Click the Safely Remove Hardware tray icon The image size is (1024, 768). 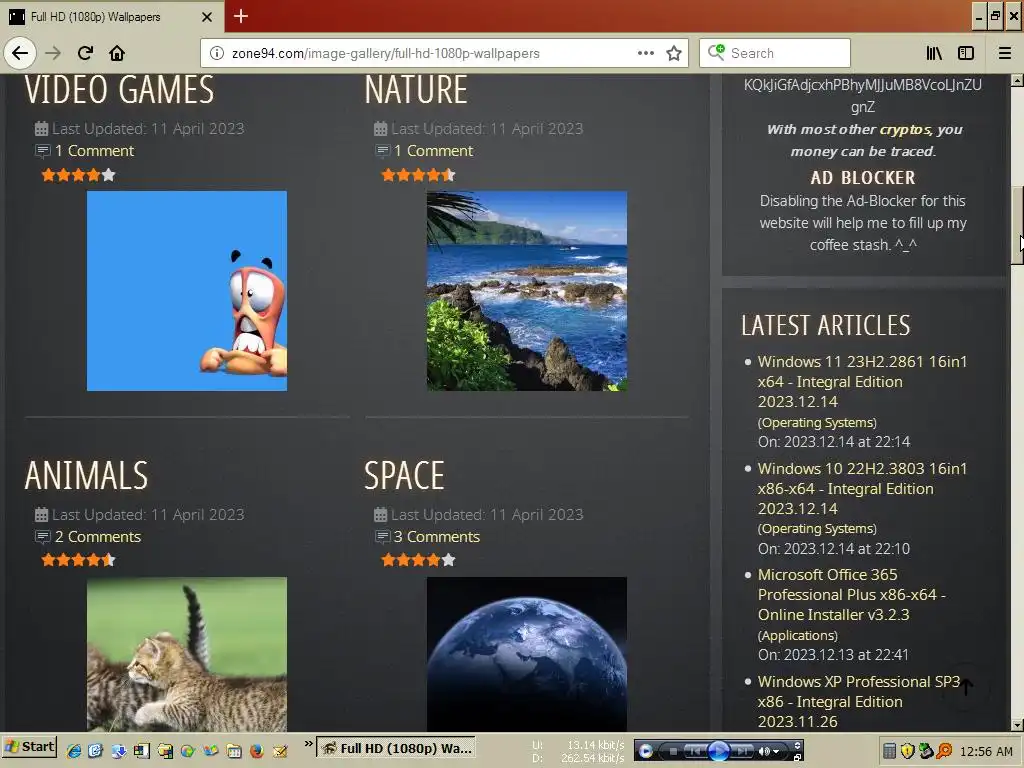[926, 751]
